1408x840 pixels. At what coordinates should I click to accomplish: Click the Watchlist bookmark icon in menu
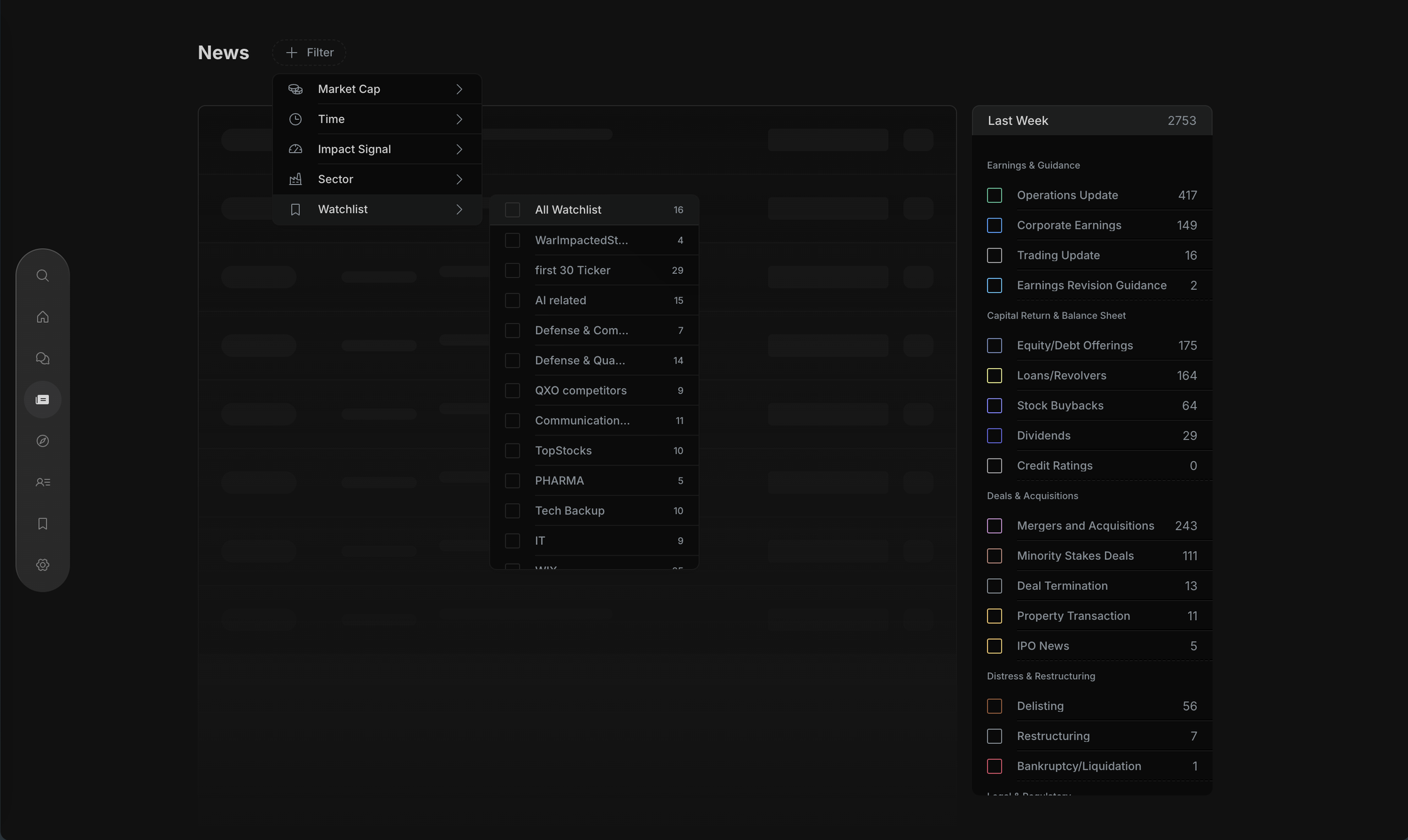(295, 209)
